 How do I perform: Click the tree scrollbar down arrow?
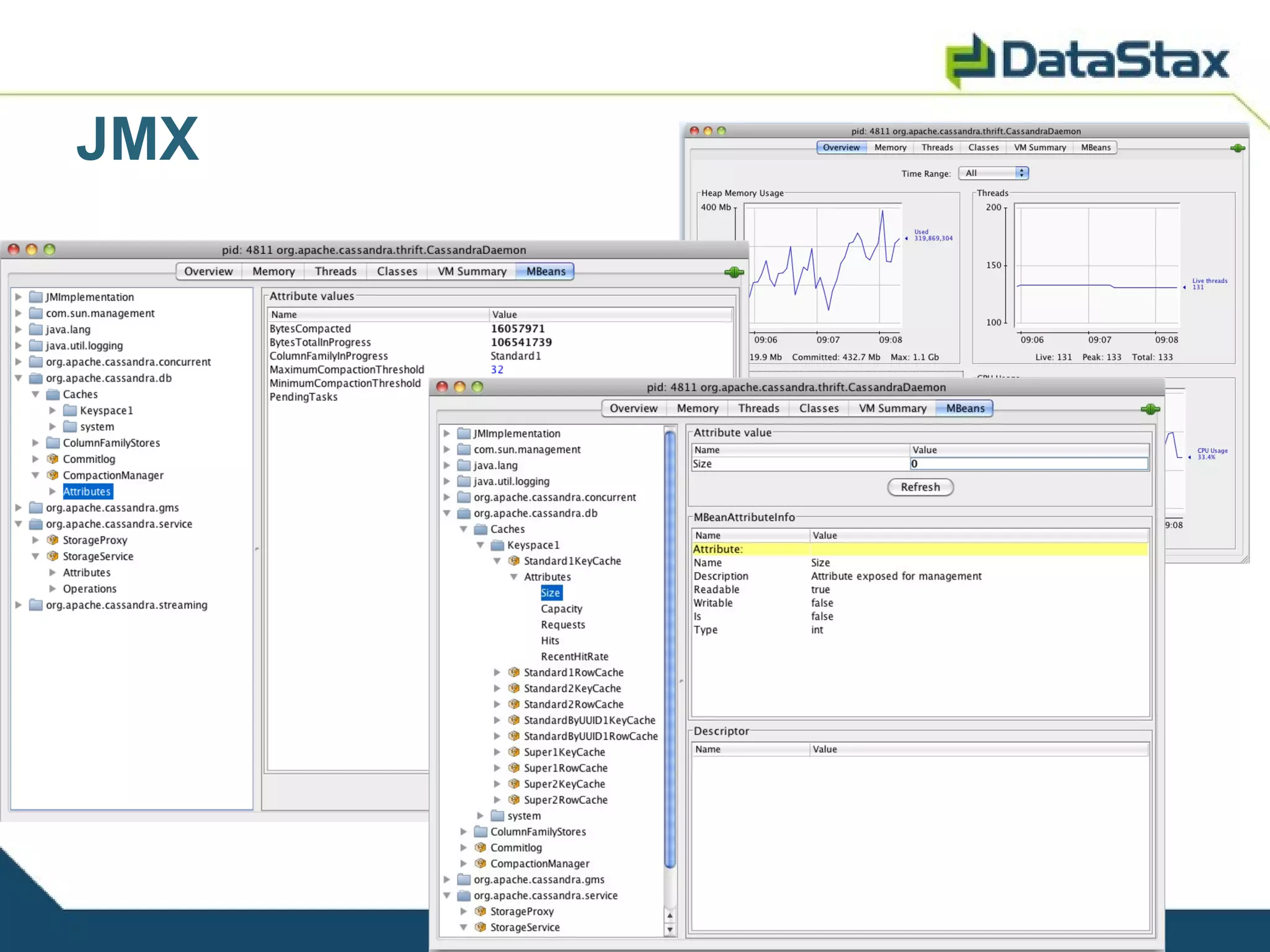coord(669,930)
